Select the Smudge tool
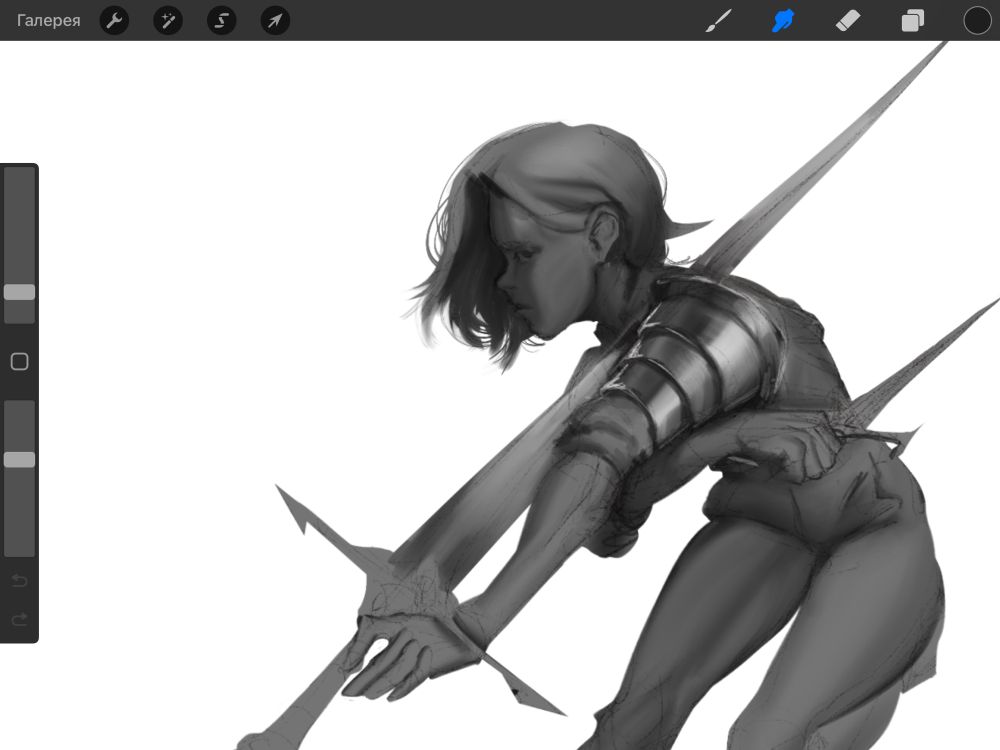Screen dimensions: 1000x750 point(783,20)
